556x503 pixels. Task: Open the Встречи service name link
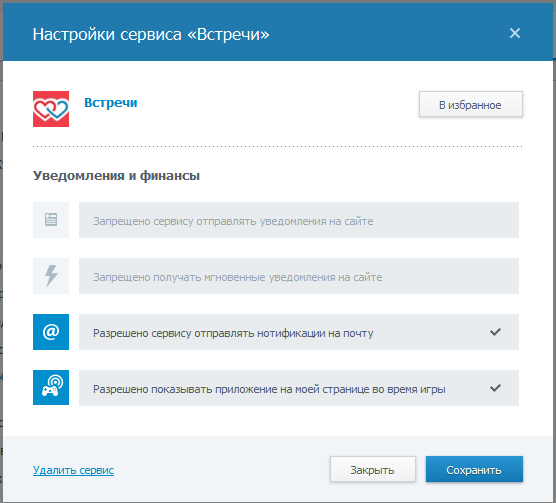pyautogui.click(x=111, y=102)
